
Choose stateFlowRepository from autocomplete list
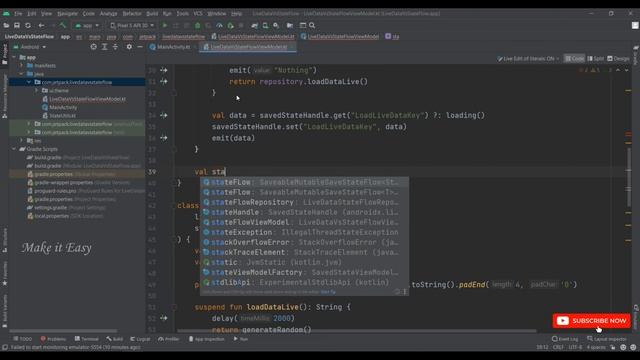click(304, 202)
